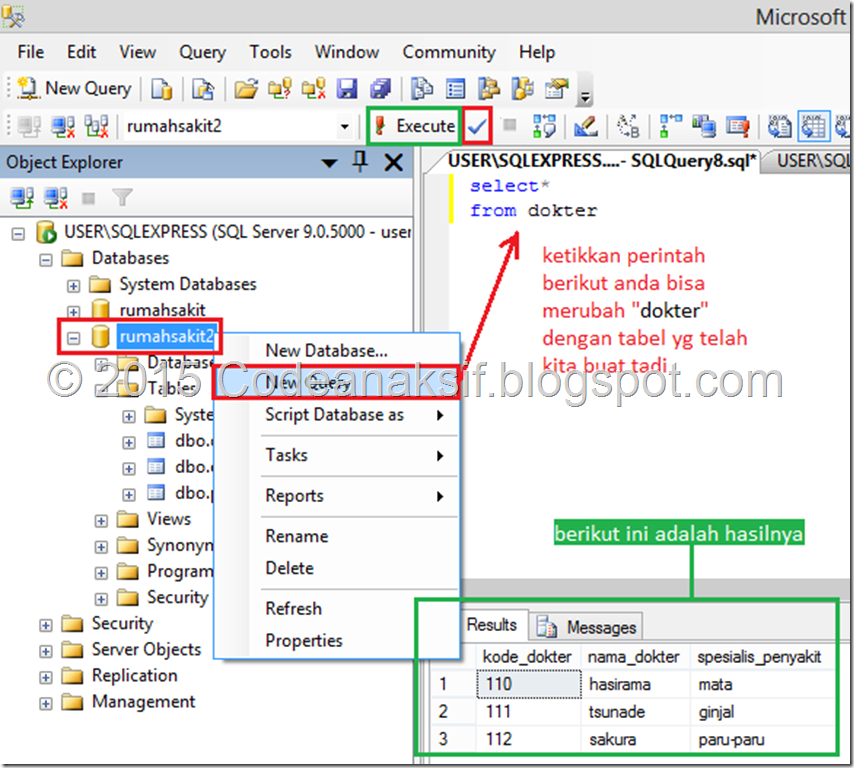Image resolution: width=854 pixels, height=768 pixels.
Task: Click the New Query toolbar button
Action: [x=74, y=88]
